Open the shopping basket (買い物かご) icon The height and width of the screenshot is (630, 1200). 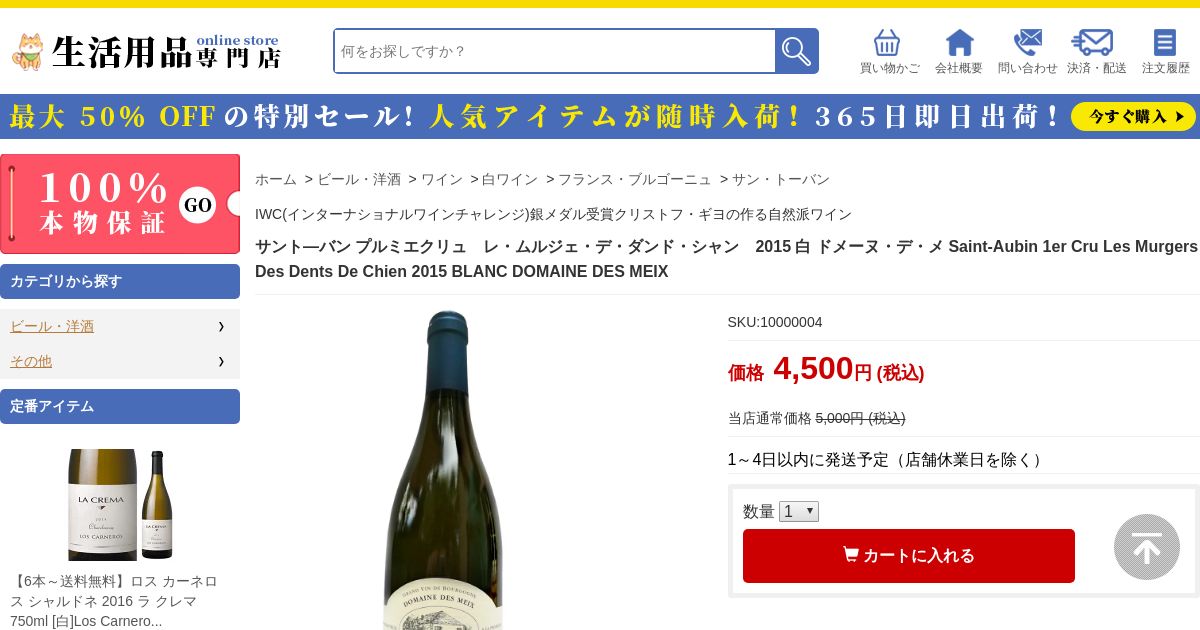coord(887,43)
